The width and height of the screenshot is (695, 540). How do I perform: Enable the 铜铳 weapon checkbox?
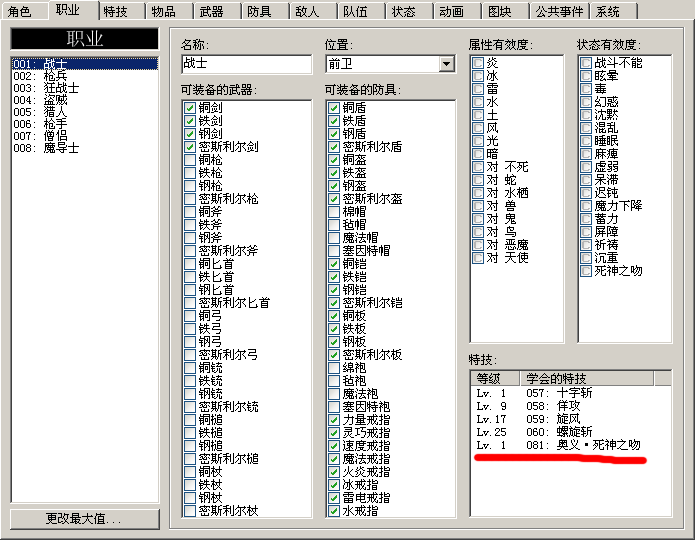(190, 368)
